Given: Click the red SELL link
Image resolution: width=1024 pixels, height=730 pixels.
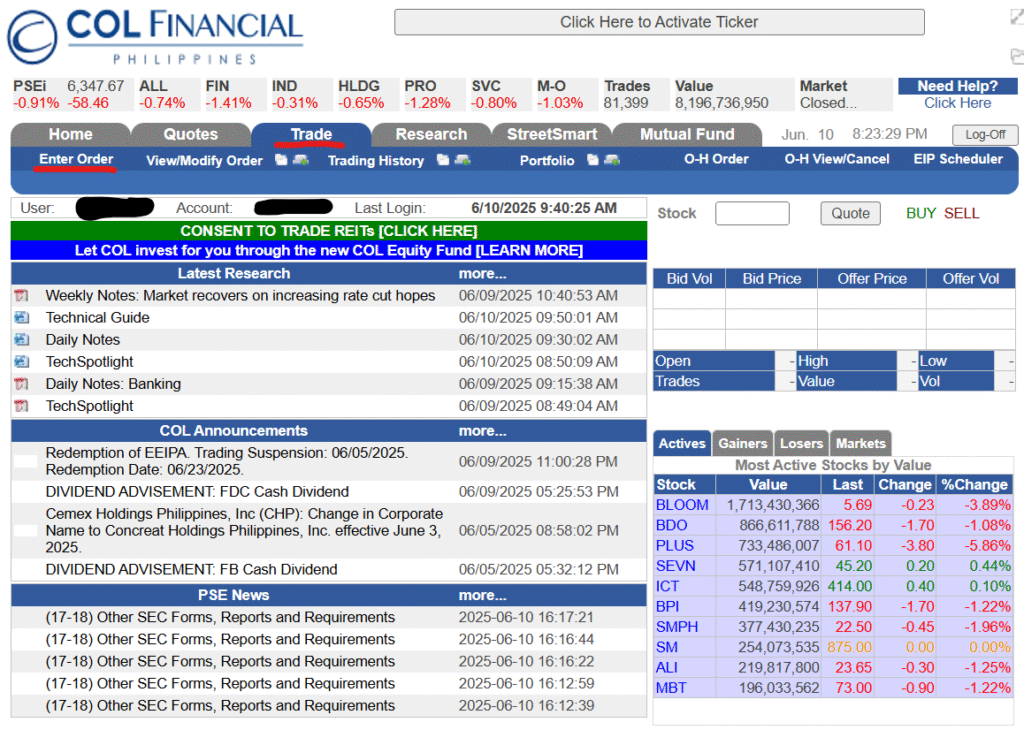Looking at the screenshot, I should click(x=961, y=214).
